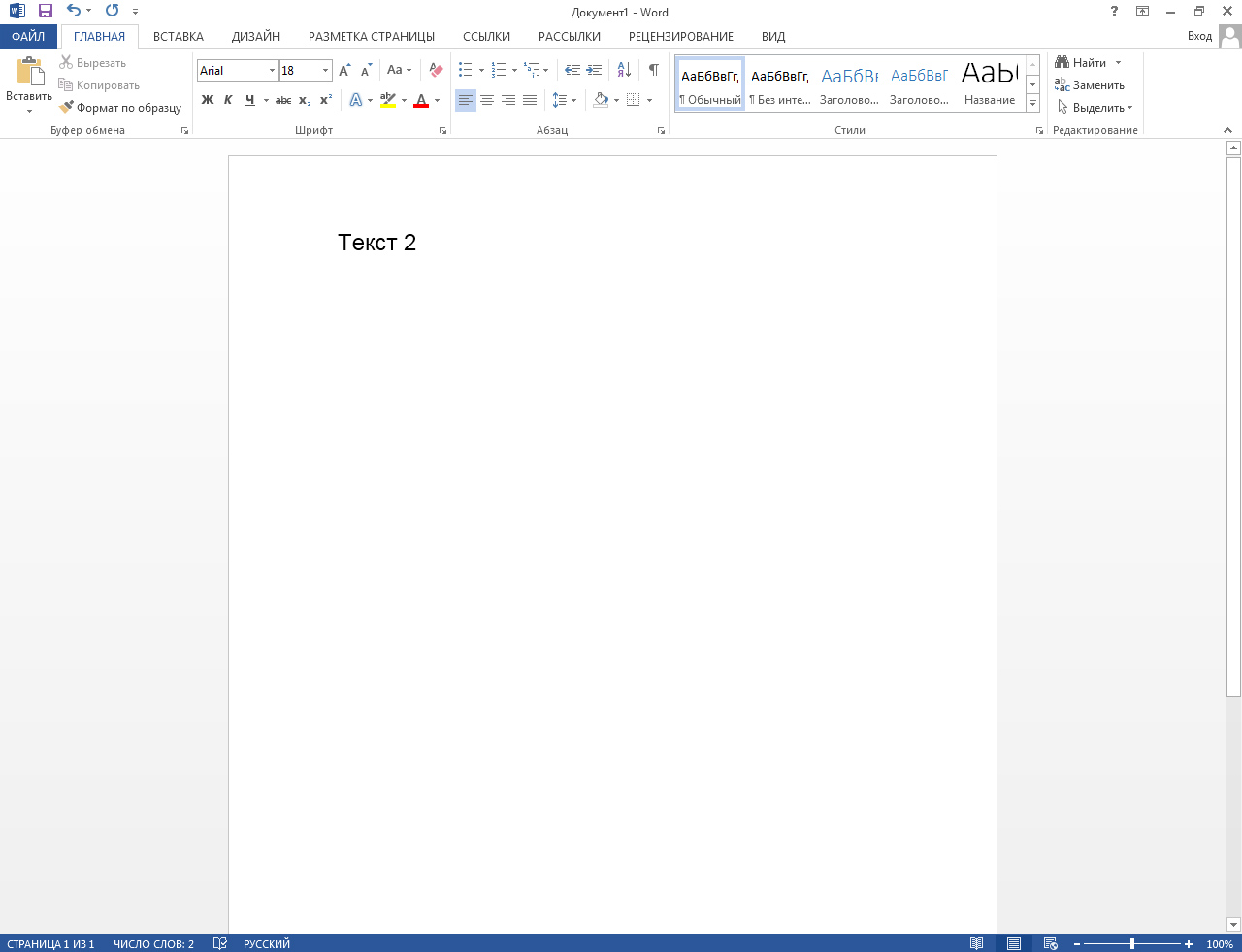Zoom in with the plus button
1242x952 pixels.
[x=1189, y=944]
